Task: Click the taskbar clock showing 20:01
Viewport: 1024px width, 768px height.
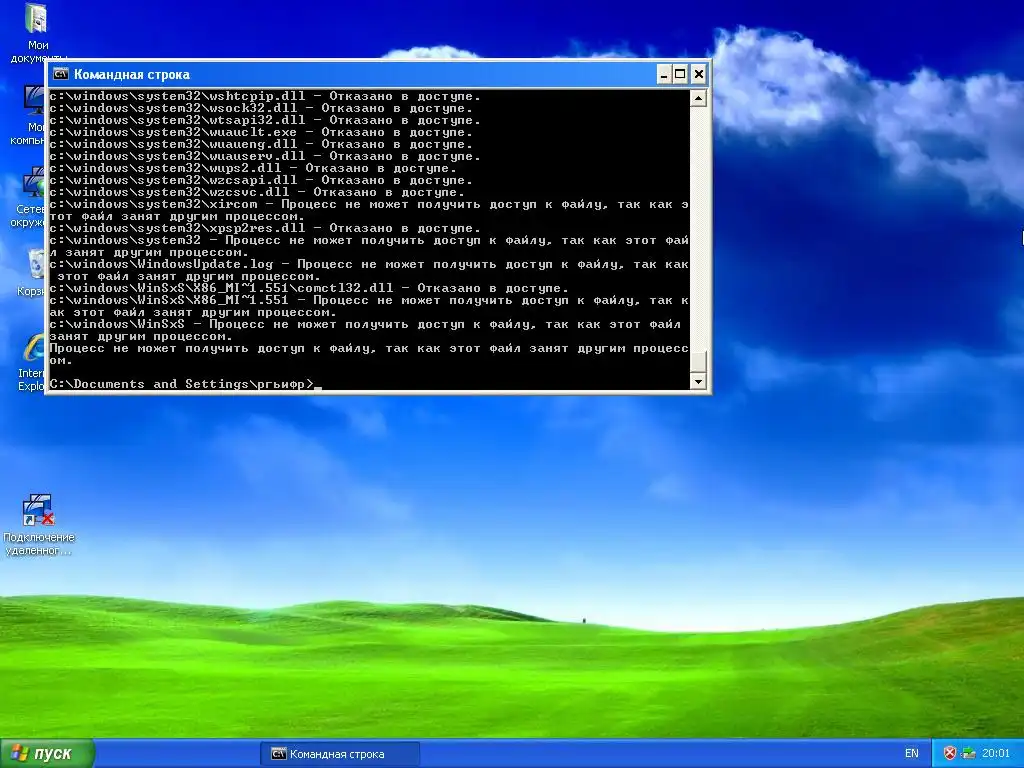Action: 996,754
